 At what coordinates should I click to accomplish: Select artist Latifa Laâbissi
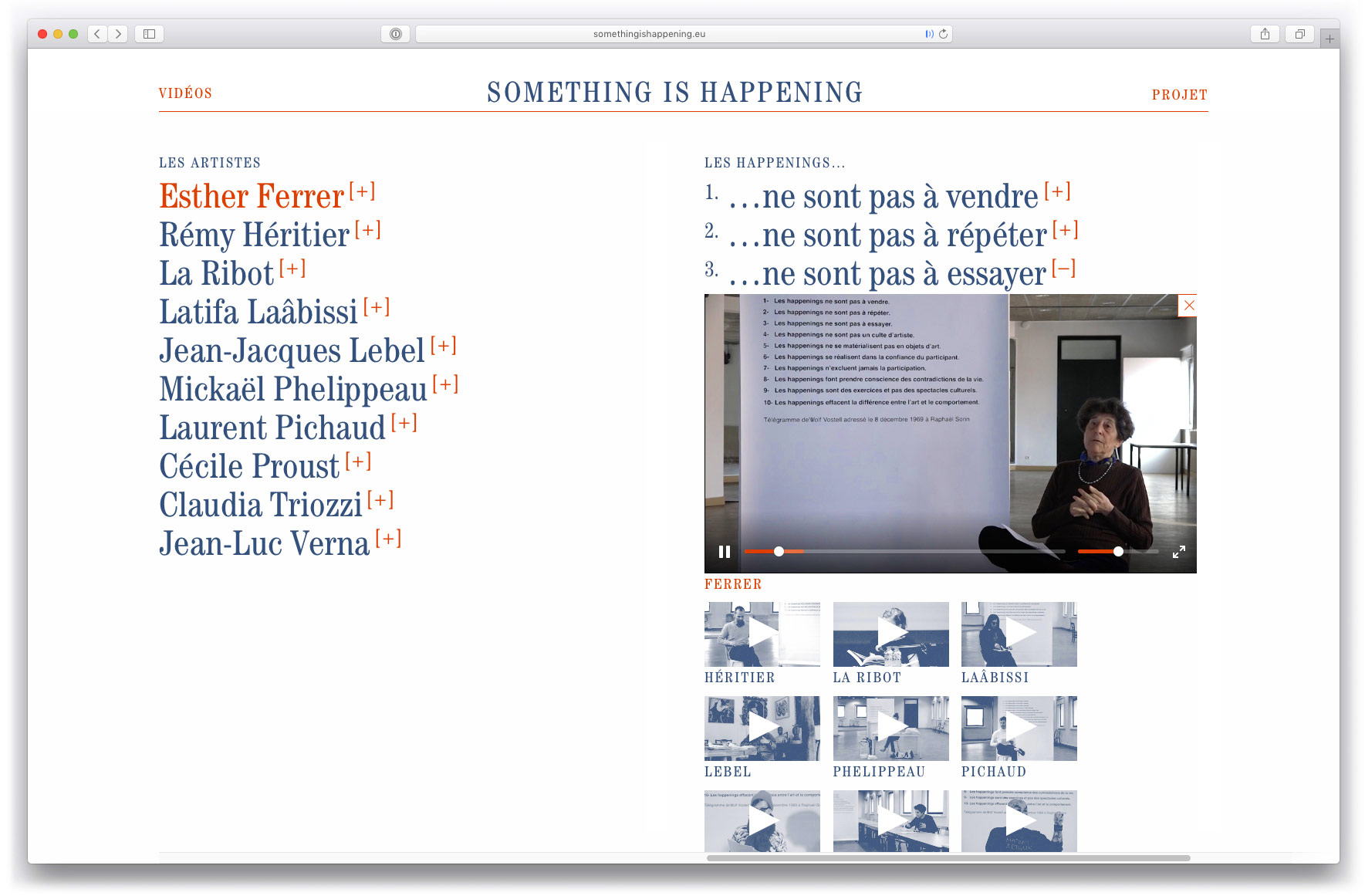[x=258, y=313]
